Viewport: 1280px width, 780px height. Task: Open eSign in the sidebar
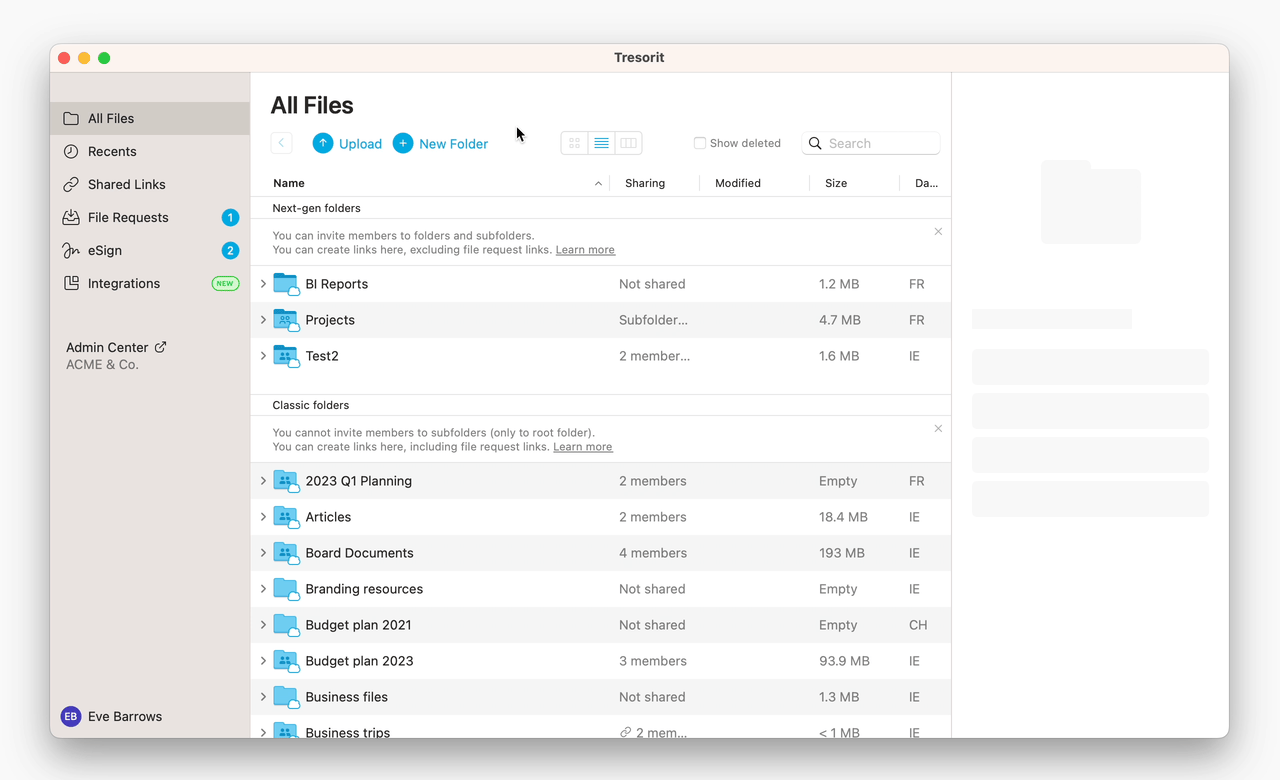click(150, 250)
